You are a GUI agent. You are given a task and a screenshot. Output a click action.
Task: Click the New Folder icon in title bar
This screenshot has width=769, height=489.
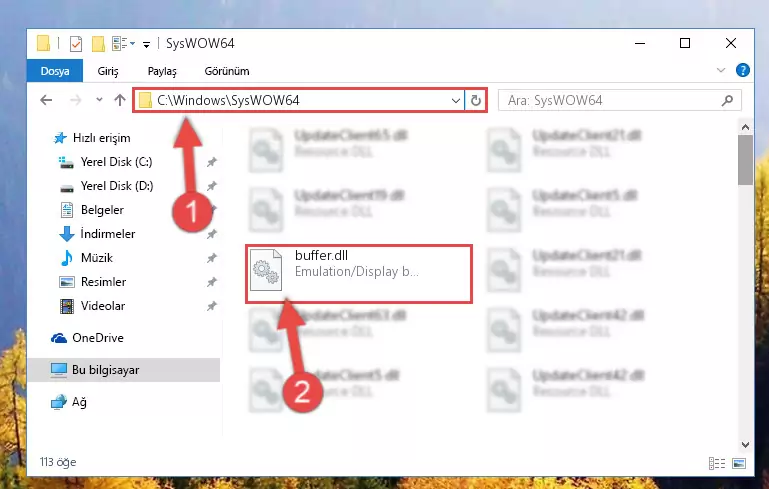(x=98, y=44)
